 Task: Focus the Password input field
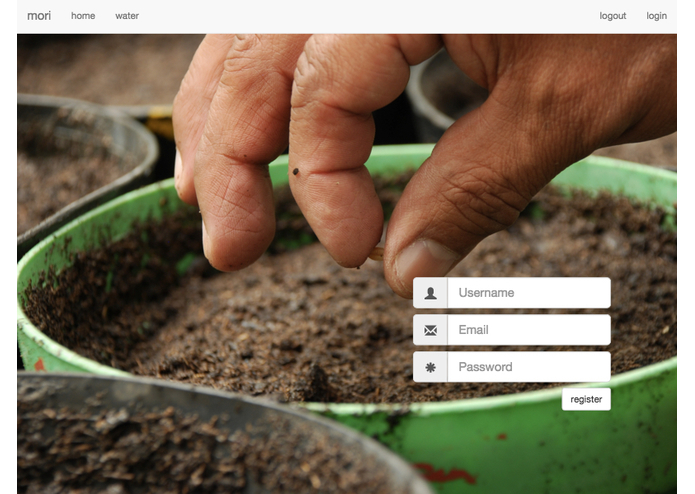529,367
